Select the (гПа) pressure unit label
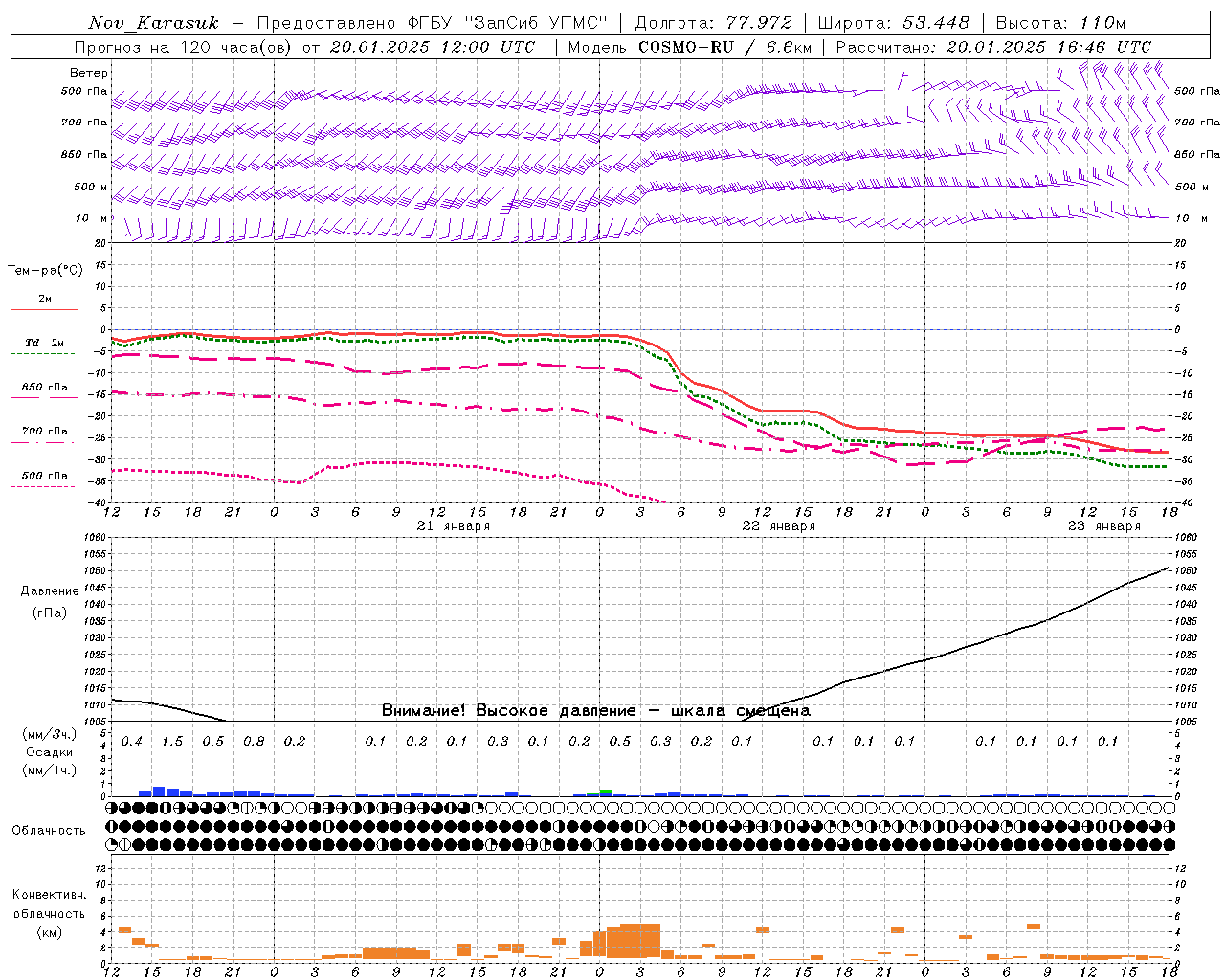 pos(50,613)
